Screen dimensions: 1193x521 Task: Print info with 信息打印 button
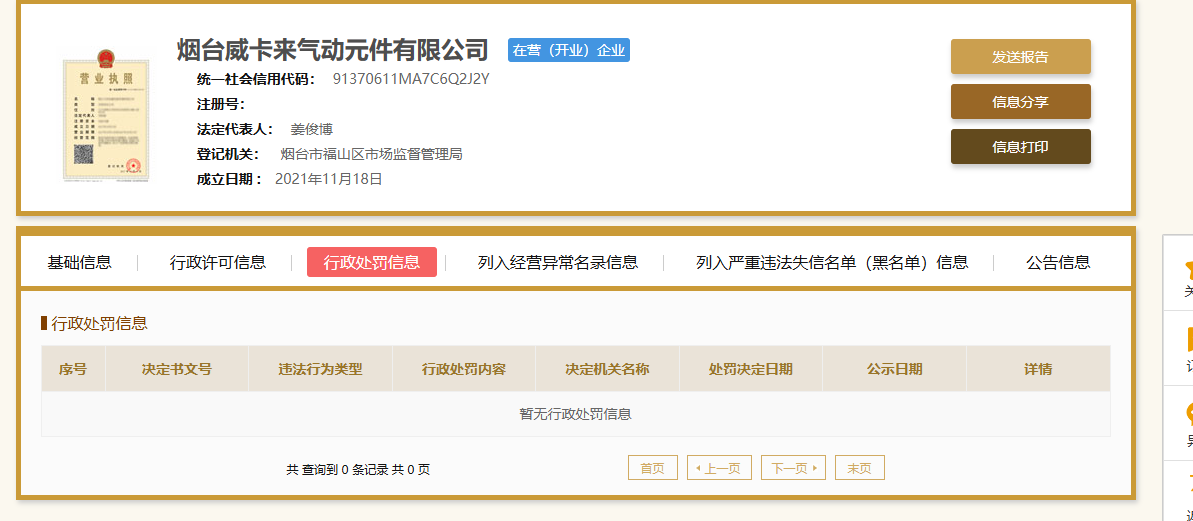pyautogui.click(x=1020, y=147)
